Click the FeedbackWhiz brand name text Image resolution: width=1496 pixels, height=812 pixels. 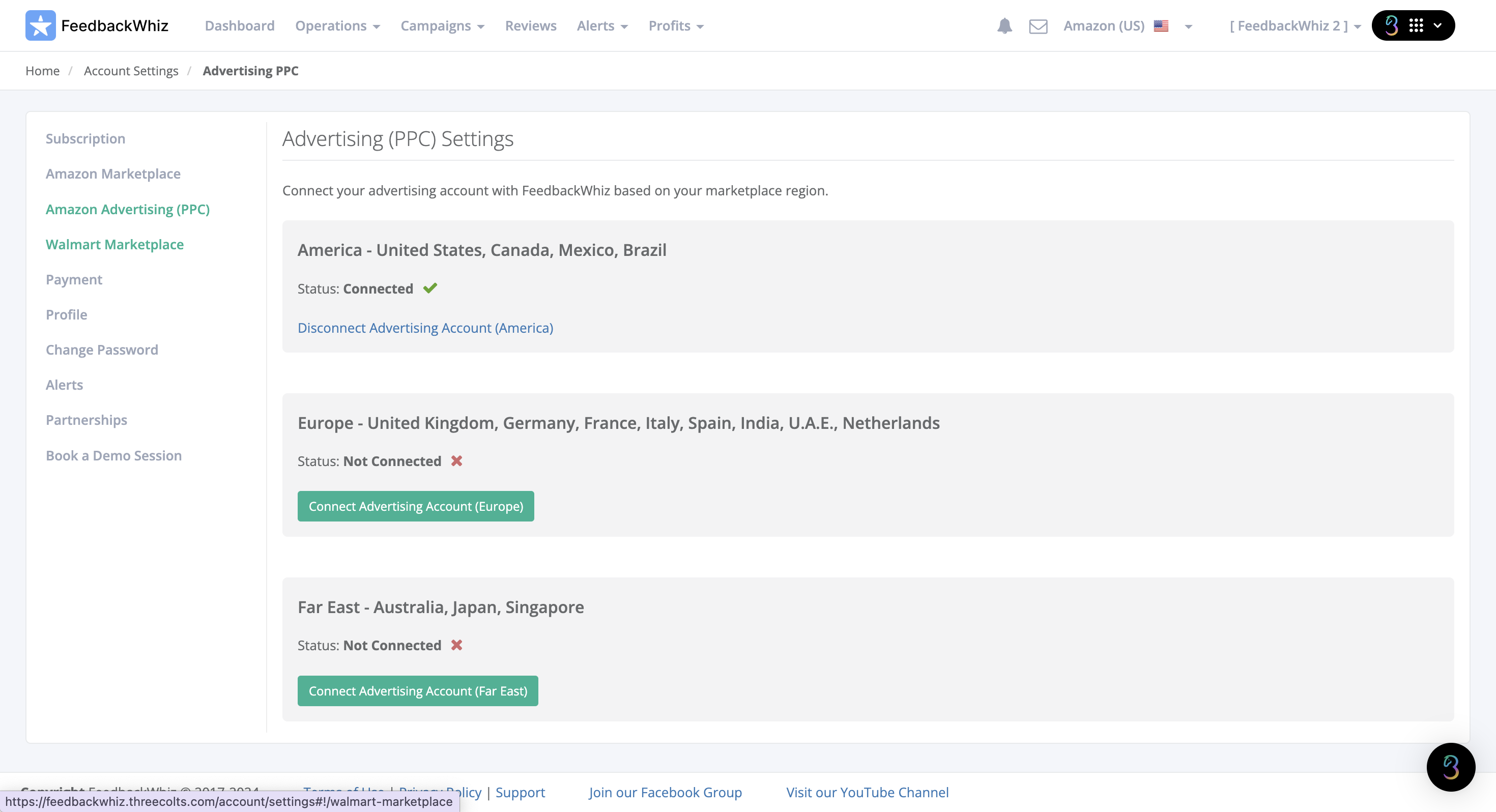pyautogui.click(x=114, y=25)
